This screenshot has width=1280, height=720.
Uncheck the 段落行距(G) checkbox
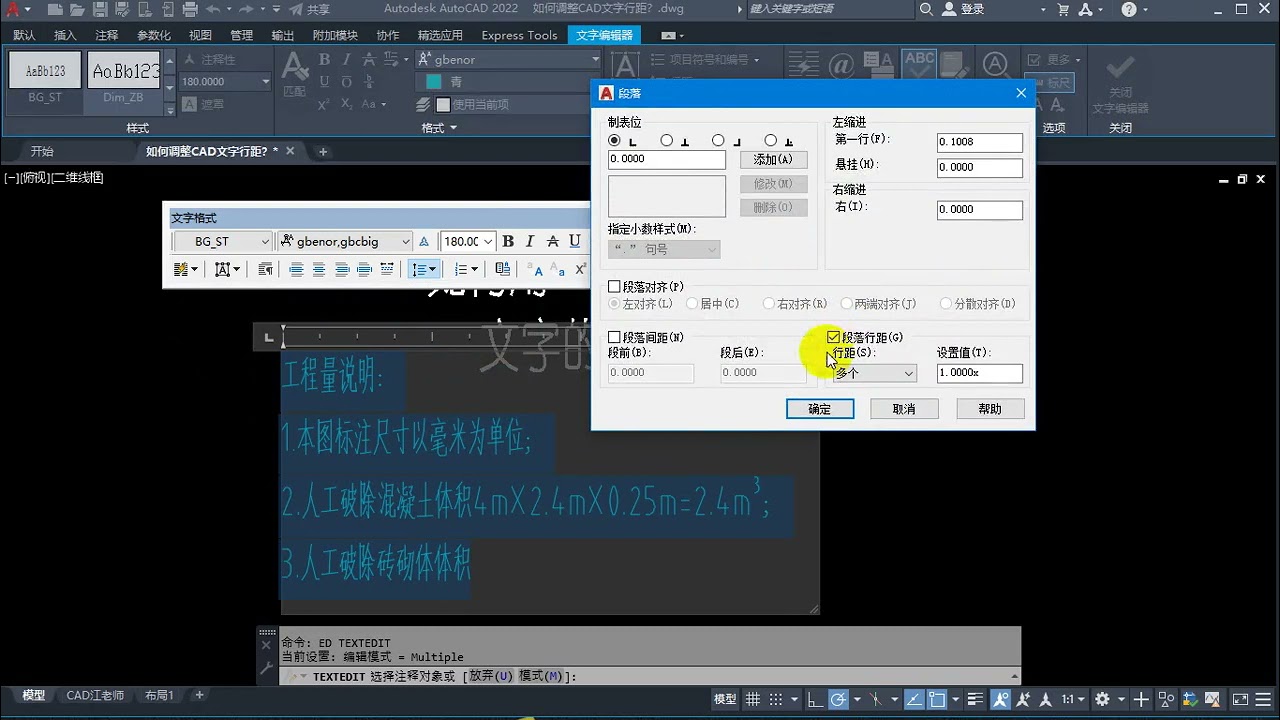[834, 338]
